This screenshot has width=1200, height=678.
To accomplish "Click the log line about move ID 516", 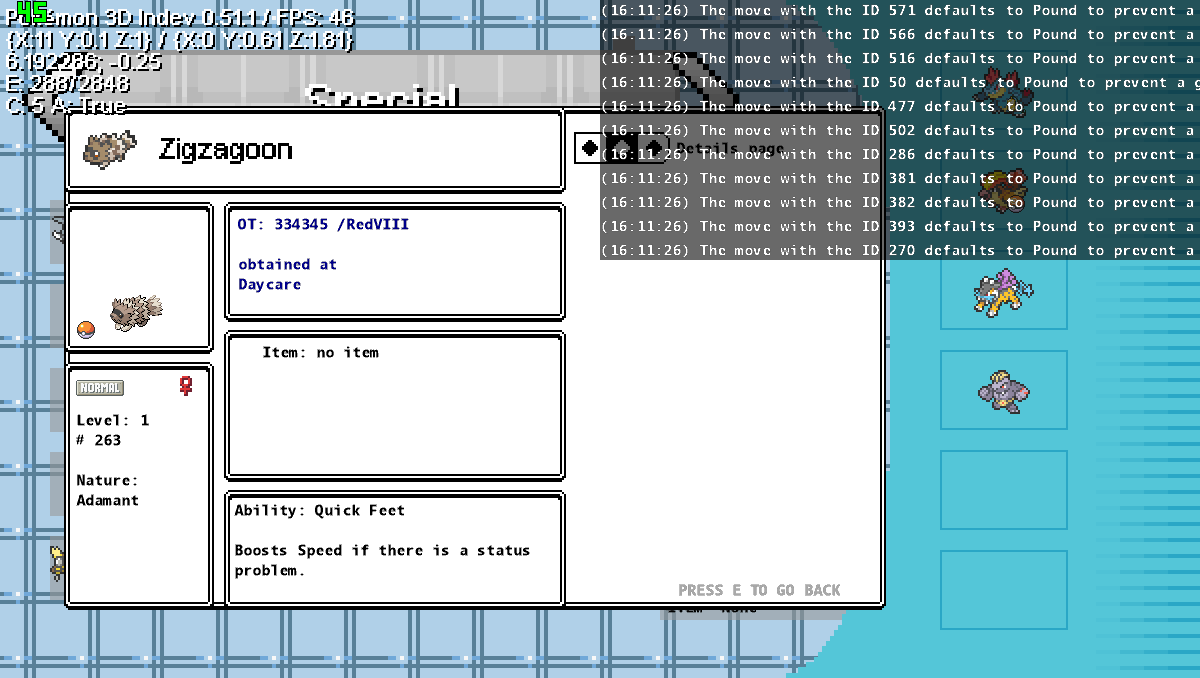I will tap(900, 59).
